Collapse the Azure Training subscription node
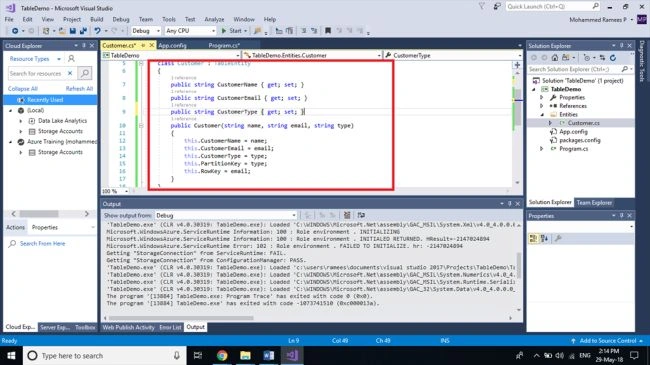Screen dimensions: 650x365 coord(10,142)
